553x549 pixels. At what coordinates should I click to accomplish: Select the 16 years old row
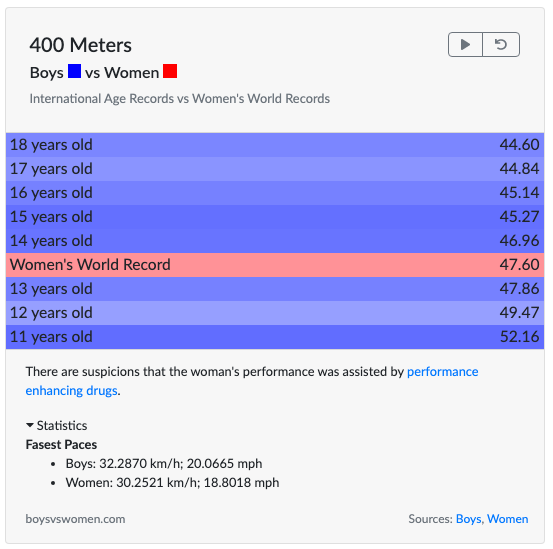click(275, 193)
